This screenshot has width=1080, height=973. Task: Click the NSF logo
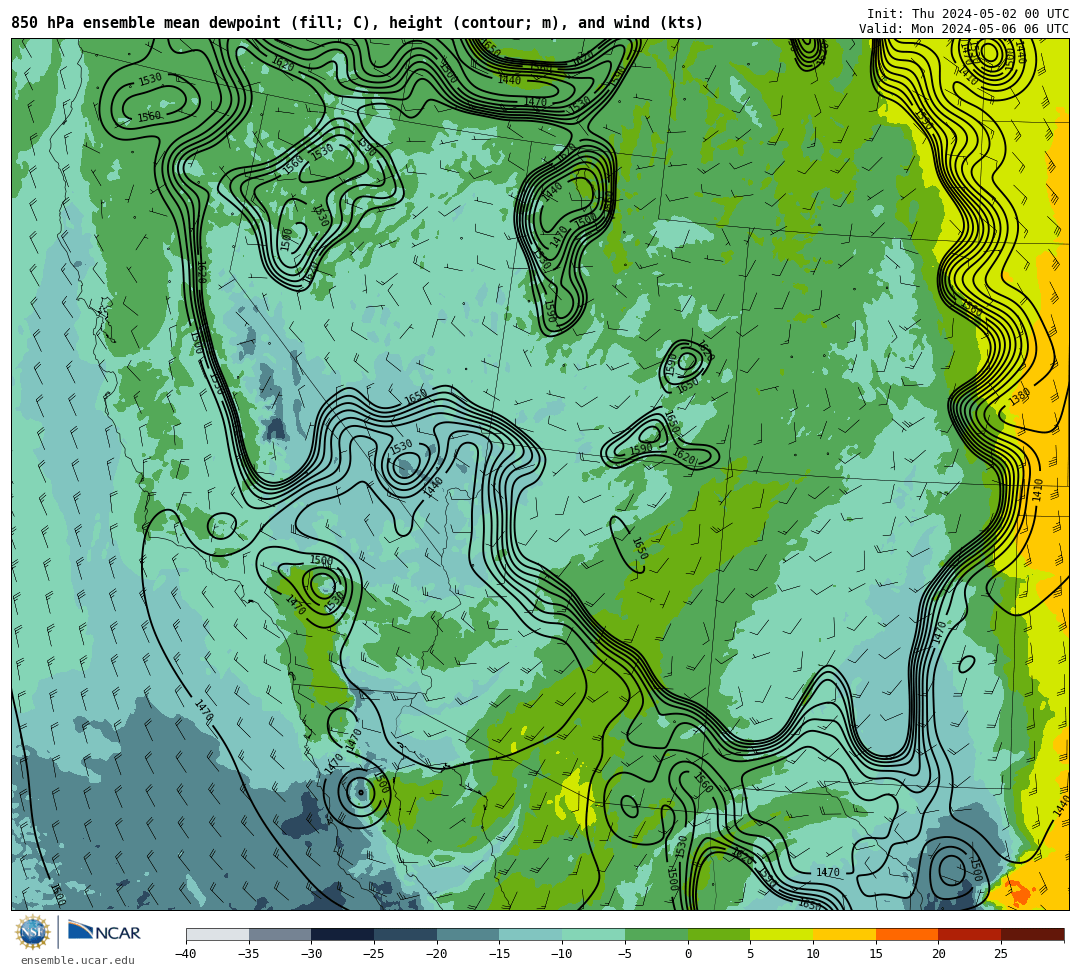33,933
